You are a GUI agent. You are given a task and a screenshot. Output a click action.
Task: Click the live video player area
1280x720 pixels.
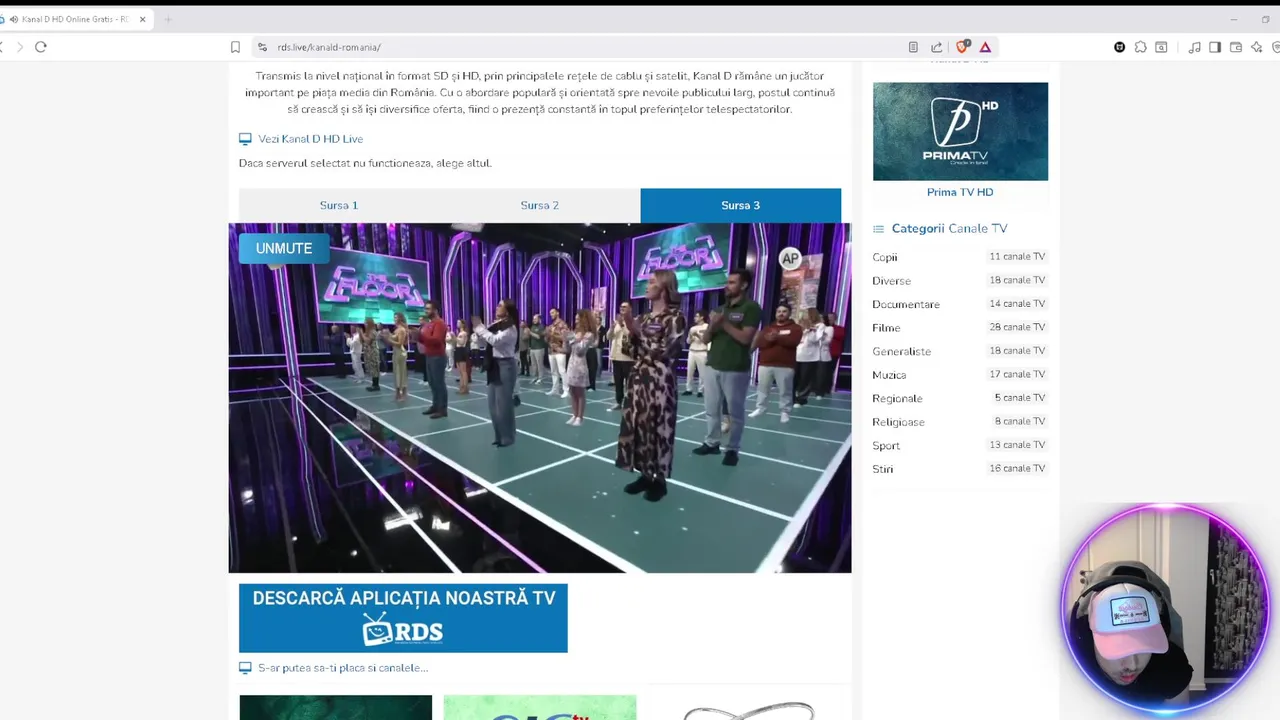tap(540, 398)
